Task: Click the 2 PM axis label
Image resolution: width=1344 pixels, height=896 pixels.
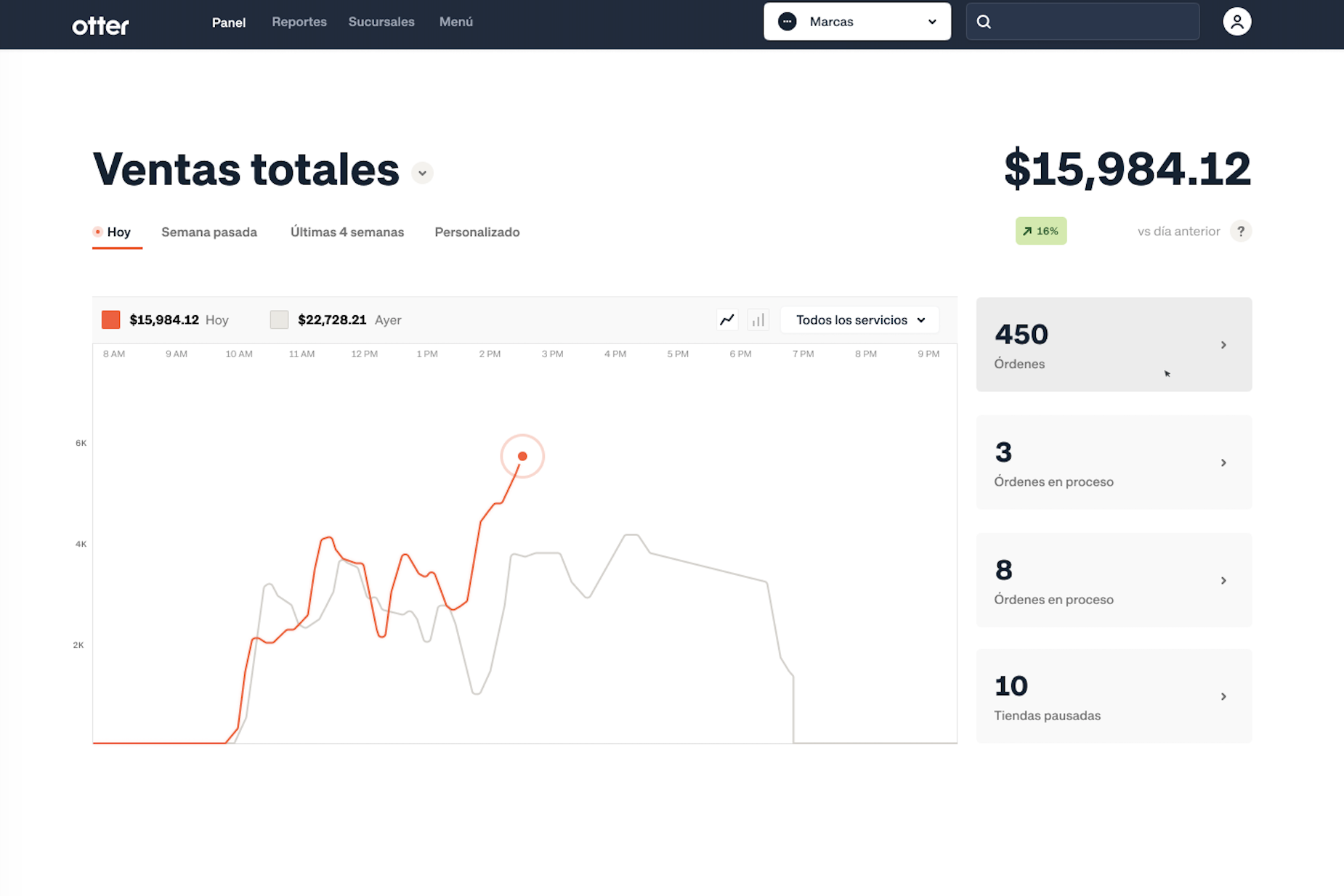Action: [x=490, y=354]
